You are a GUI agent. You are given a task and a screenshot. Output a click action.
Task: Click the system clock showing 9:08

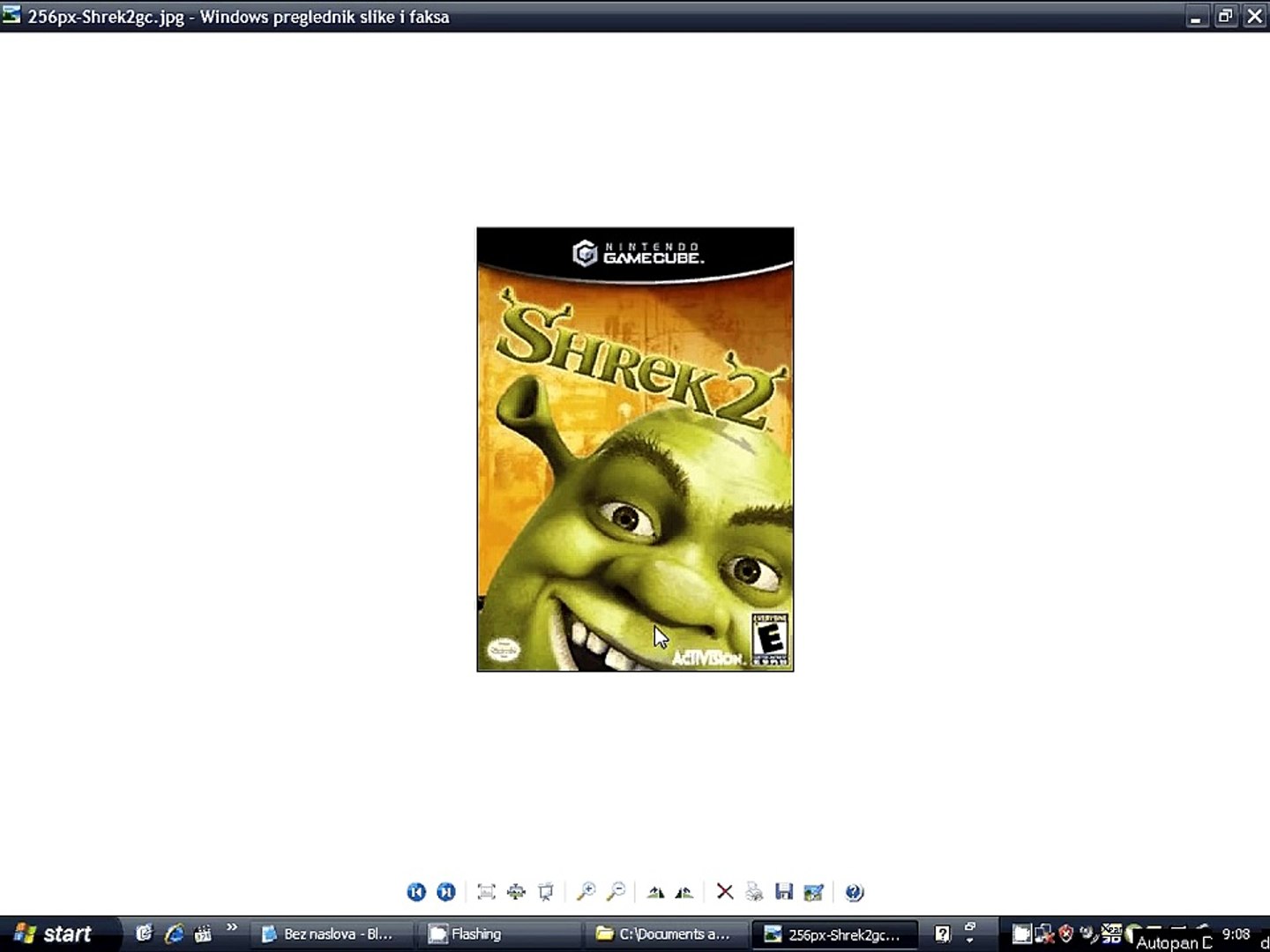coord(1236,934)
